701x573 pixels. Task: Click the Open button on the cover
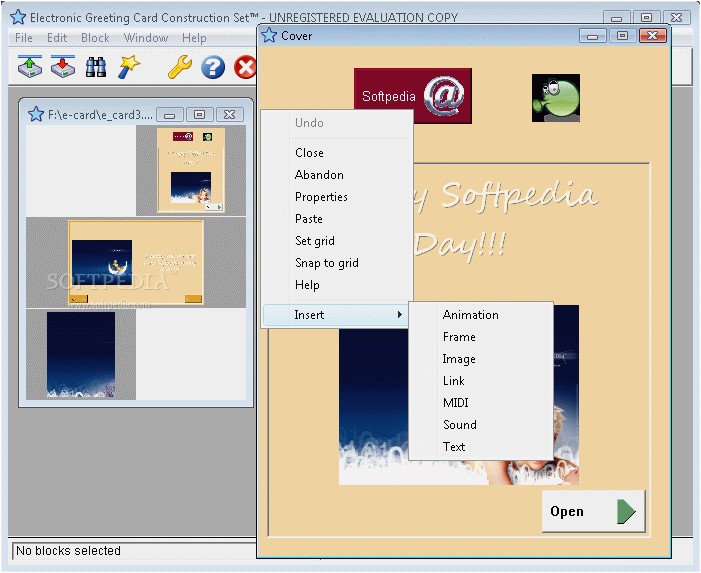click(594, 511)
